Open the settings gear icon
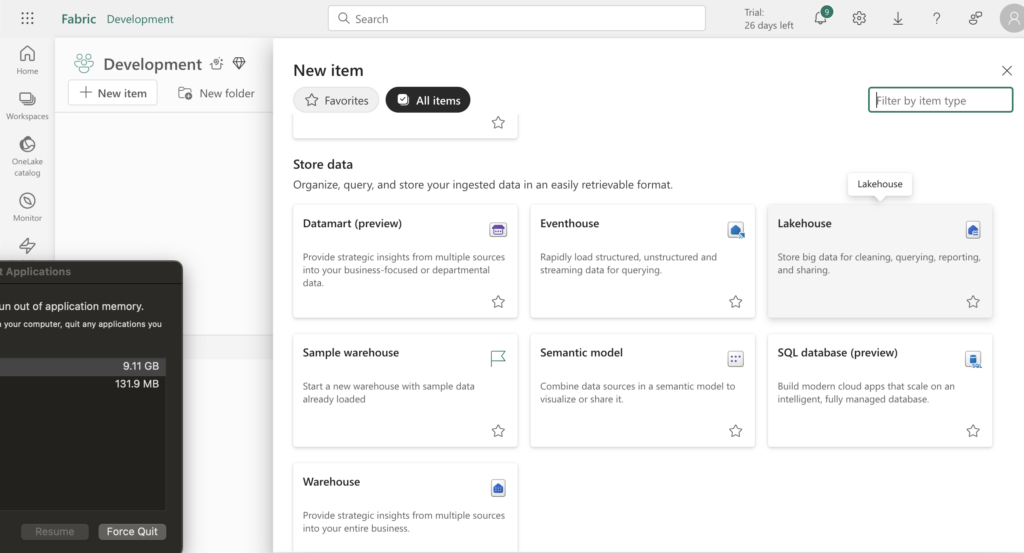The width and height of the screenshot is (1024, 553). (859, 18)
